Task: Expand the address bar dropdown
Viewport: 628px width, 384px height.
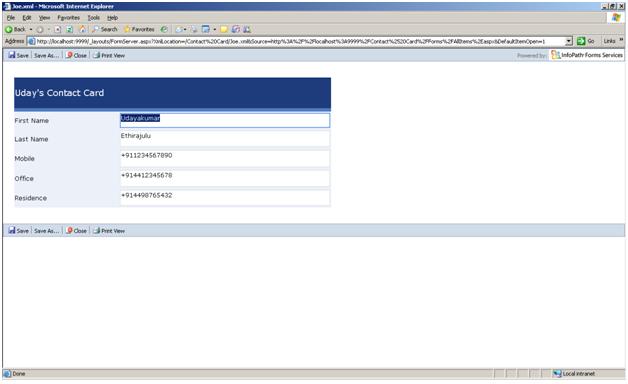Action: 569,41
